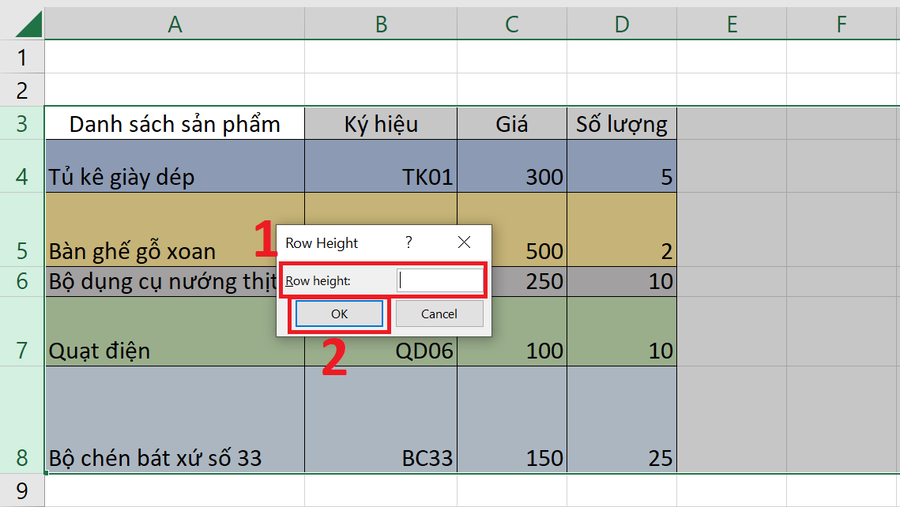Click cell 'TK01'
The width and height of the screenshot is (900, 507).
(381, 166)
